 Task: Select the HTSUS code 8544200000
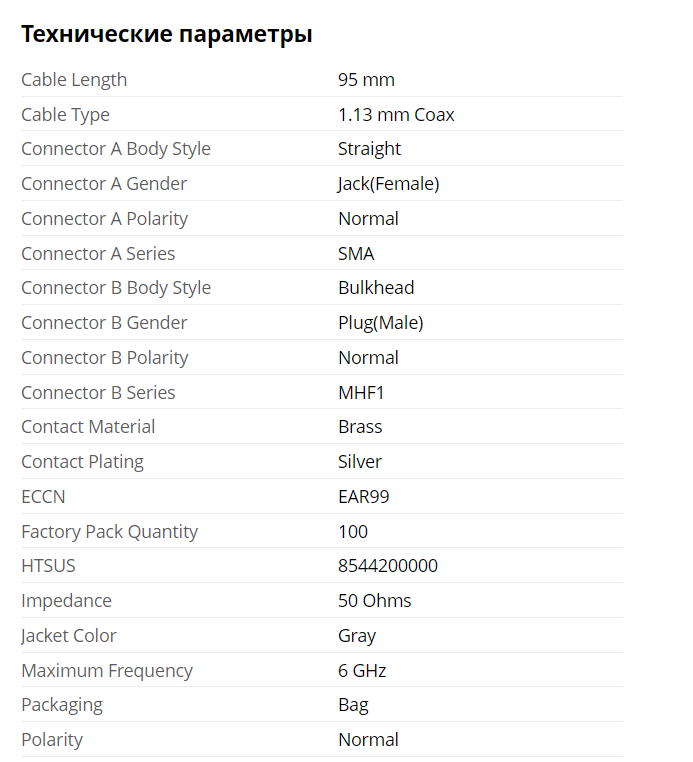(x=388, y=566)
